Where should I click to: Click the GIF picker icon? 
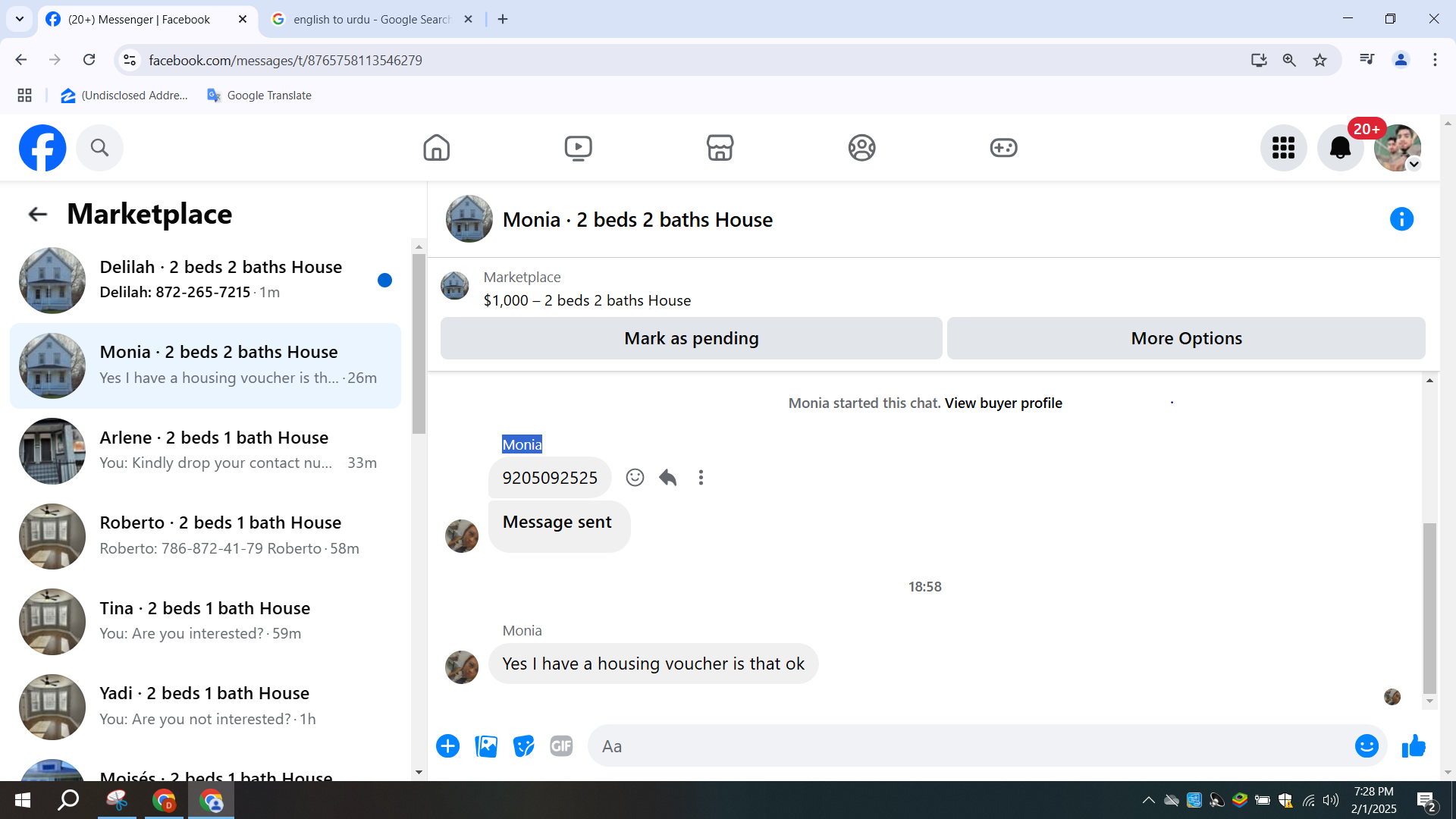point(561,746)
